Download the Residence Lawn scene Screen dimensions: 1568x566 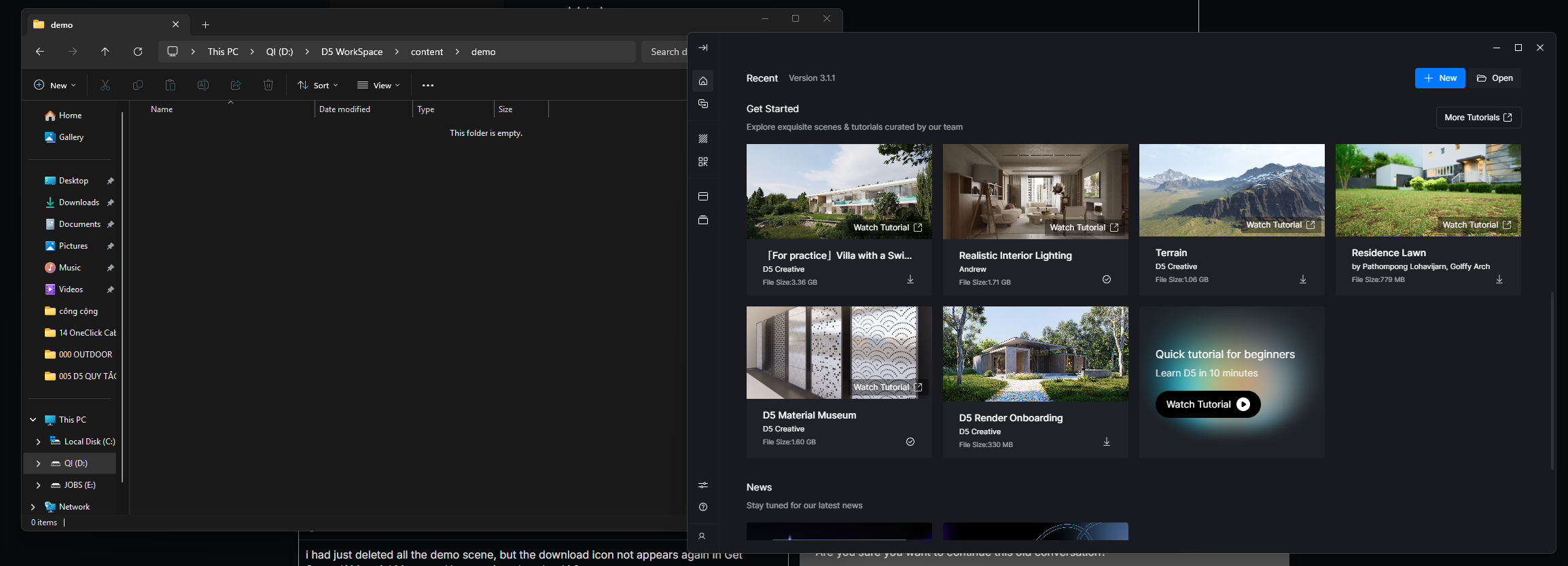(1499, 279)
